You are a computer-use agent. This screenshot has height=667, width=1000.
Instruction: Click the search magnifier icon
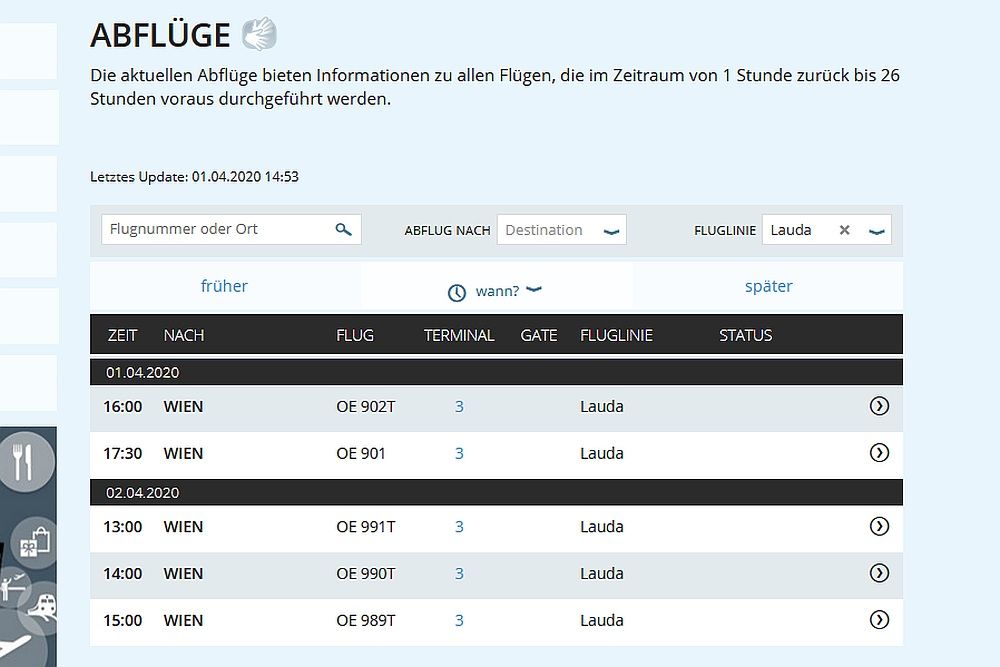click(343, 230)
